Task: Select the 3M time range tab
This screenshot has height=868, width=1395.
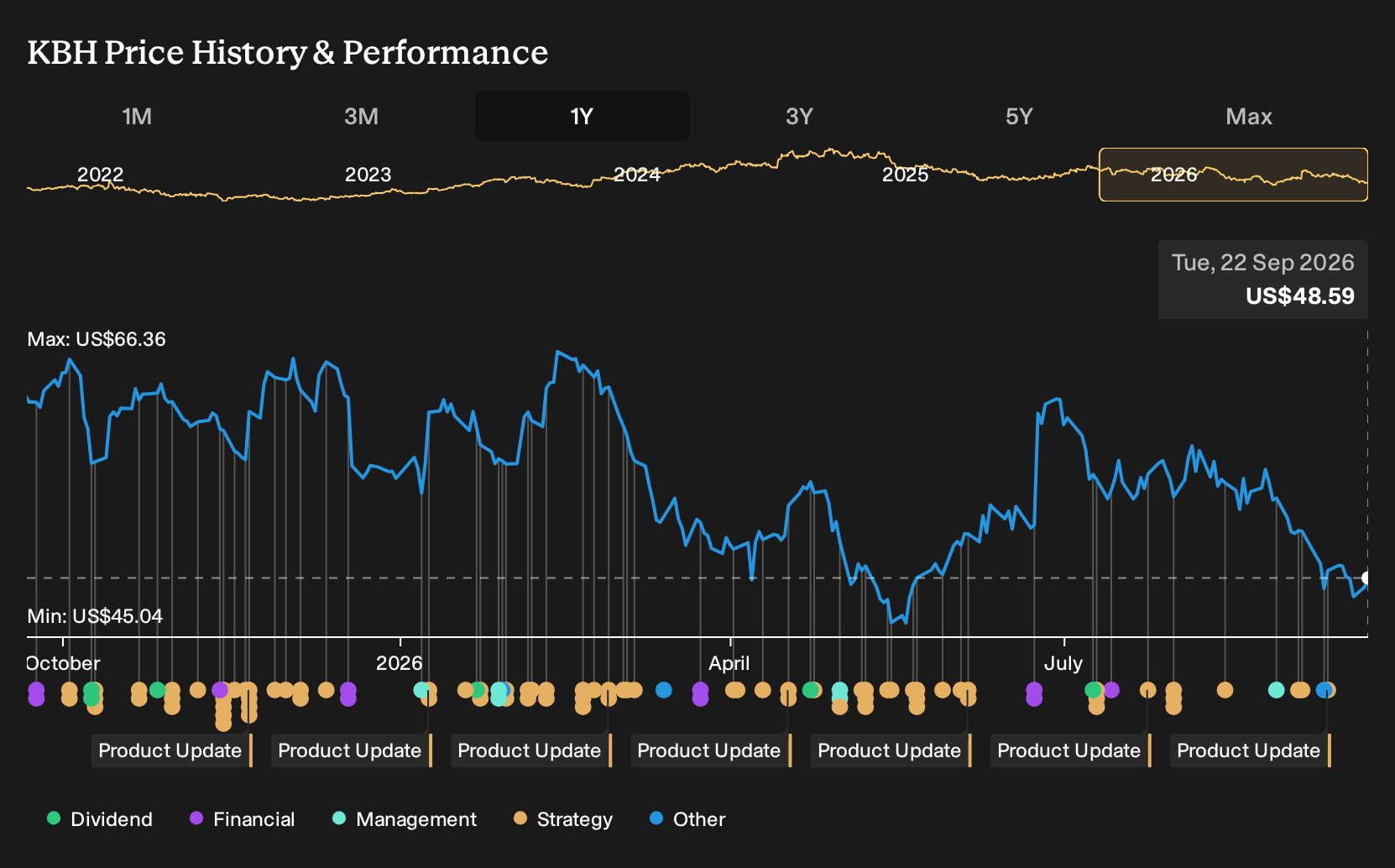Action: [361, 116]
